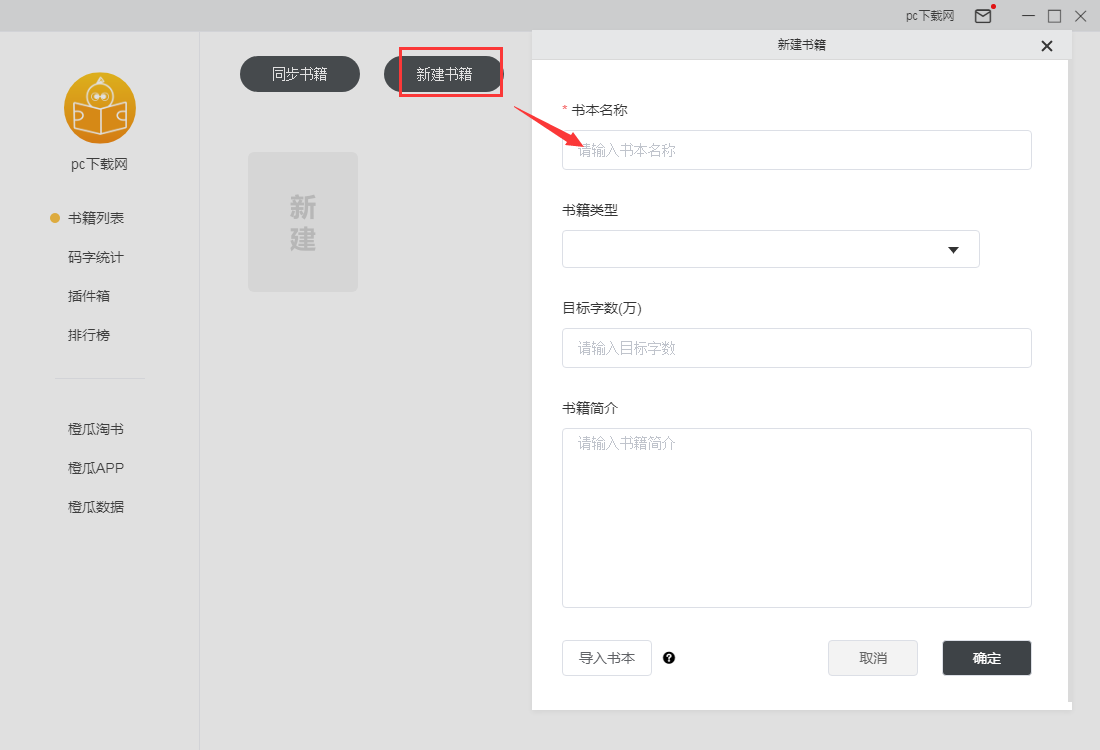1100x750 pixels.
Task: Click the orange owl avatar logo
Action: (100, 108)
